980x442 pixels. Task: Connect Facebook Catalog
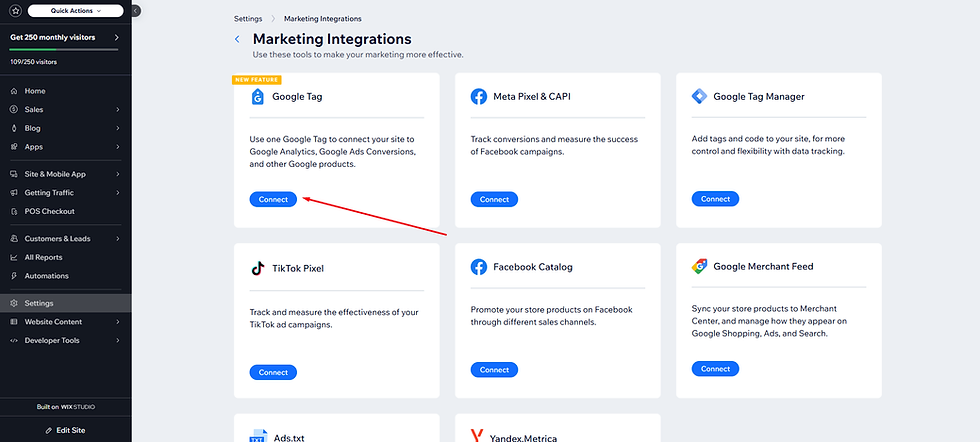click(494, 369)
